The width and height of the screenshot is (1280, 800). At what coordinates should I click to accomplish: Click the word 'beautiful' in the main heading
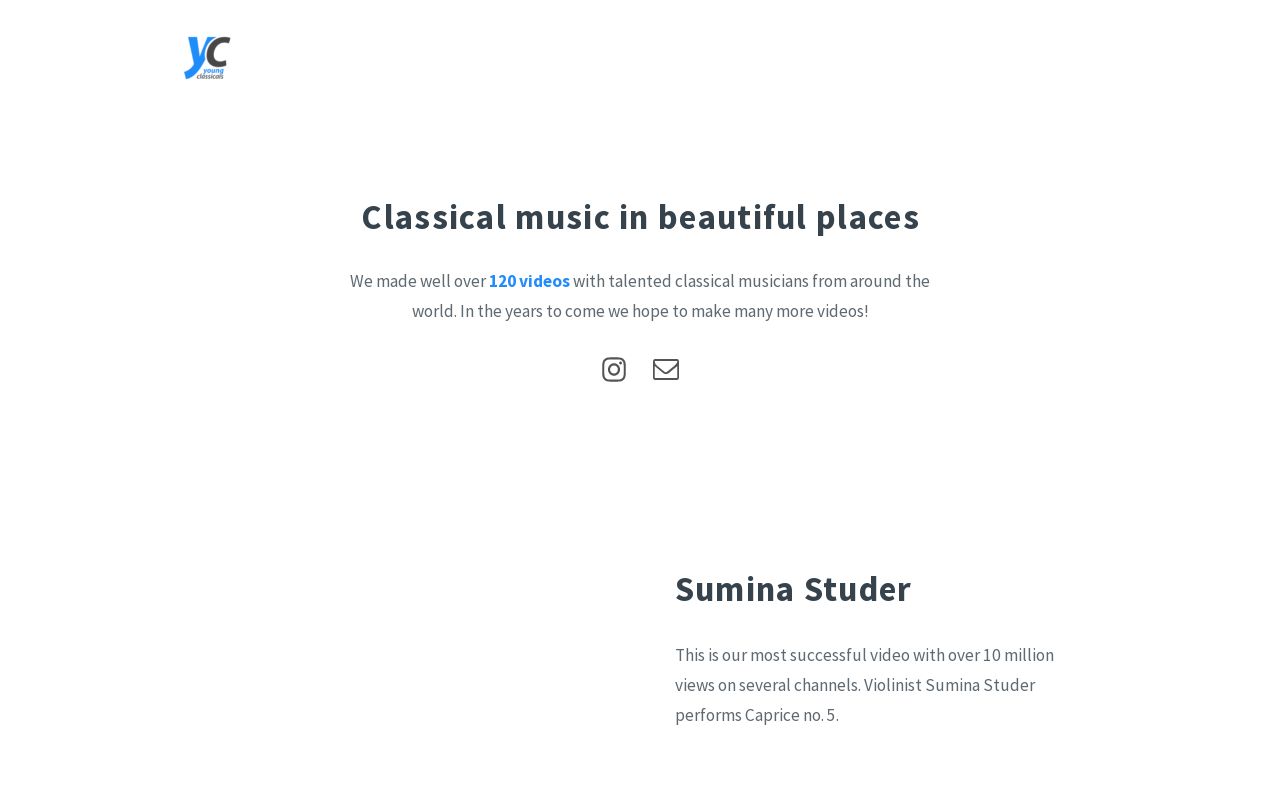click(x=732, y=217)
